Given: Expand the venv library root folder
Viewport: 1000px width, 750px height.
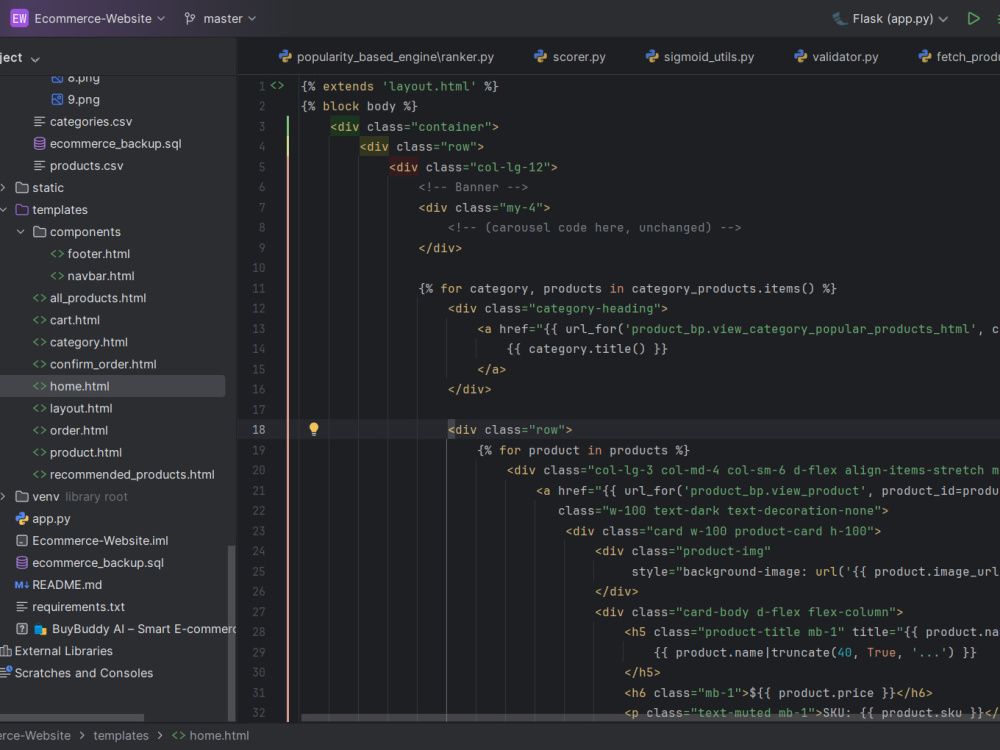Looking at the screenshot, I should 4,497.
